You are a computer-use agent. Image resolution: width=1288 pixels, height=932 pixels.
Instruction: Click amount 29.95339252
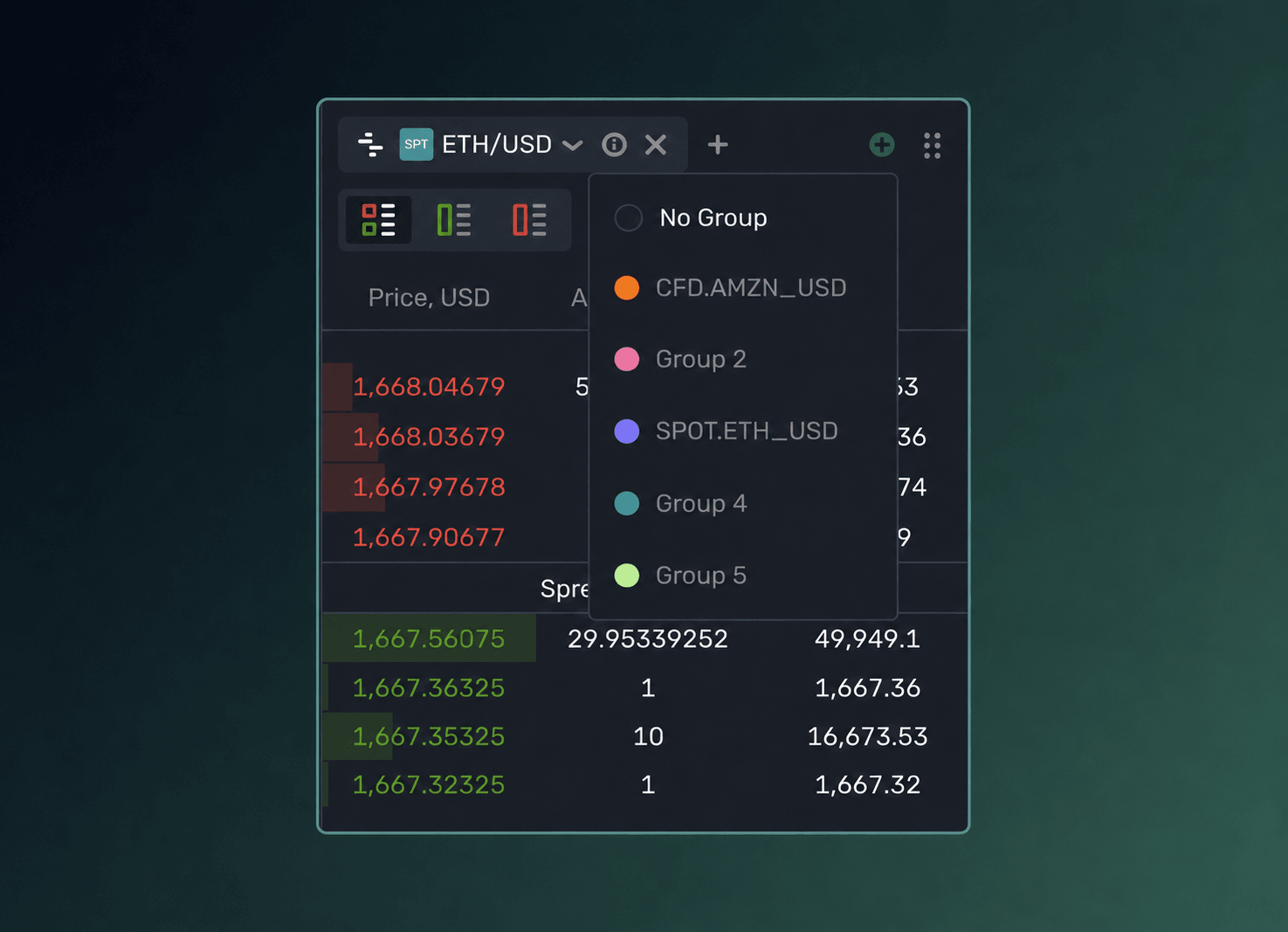648,639
